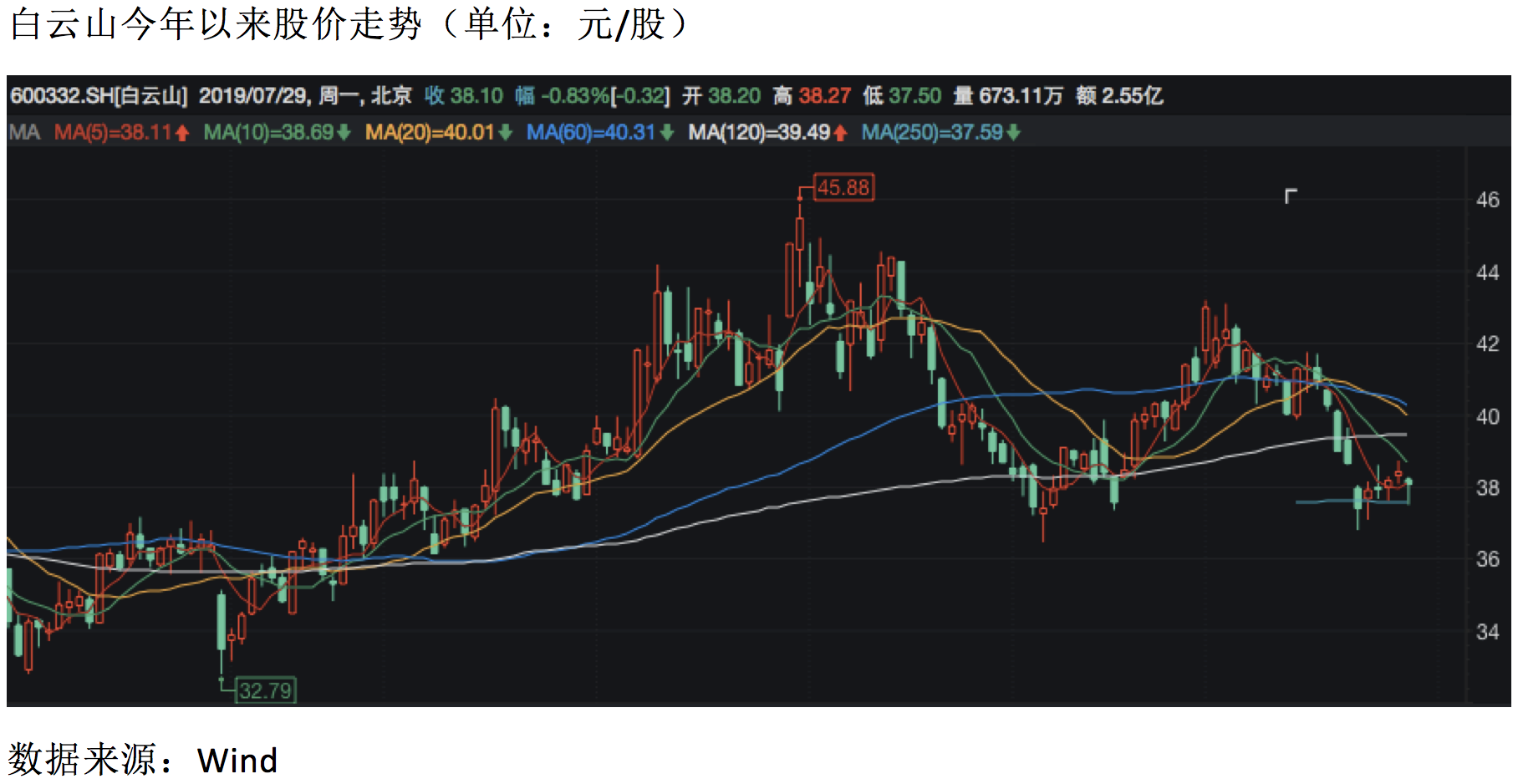Viewport: 1518px width, 784px height.
Task: Click the stock code 600332.SH[白云山] label
Action: [x=99, y=96]
